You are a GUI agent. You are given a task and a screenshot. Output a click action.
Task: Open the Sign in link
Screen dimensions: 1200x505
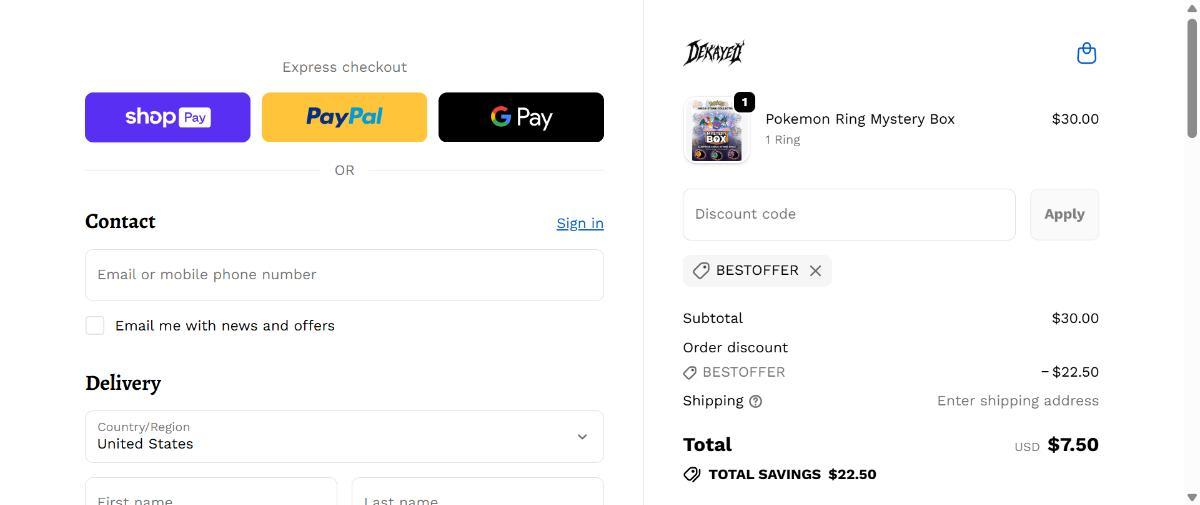coord(580,223)
